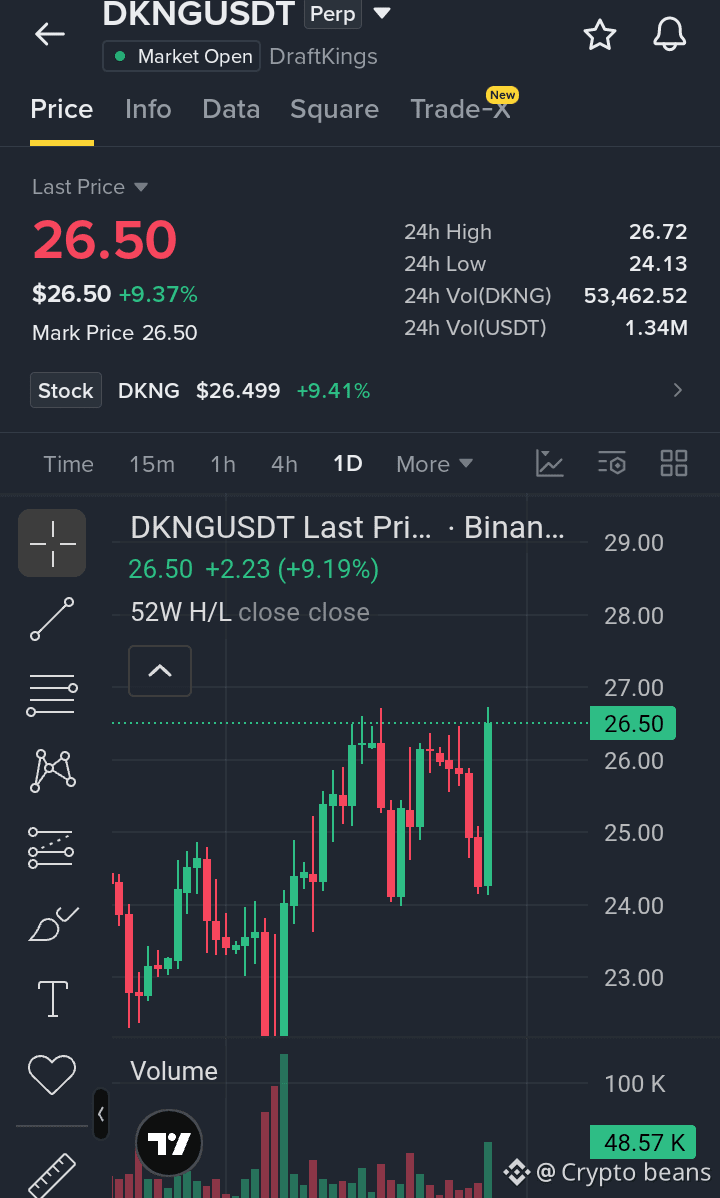Open chart indicators line-chart icon

(550, 464)
